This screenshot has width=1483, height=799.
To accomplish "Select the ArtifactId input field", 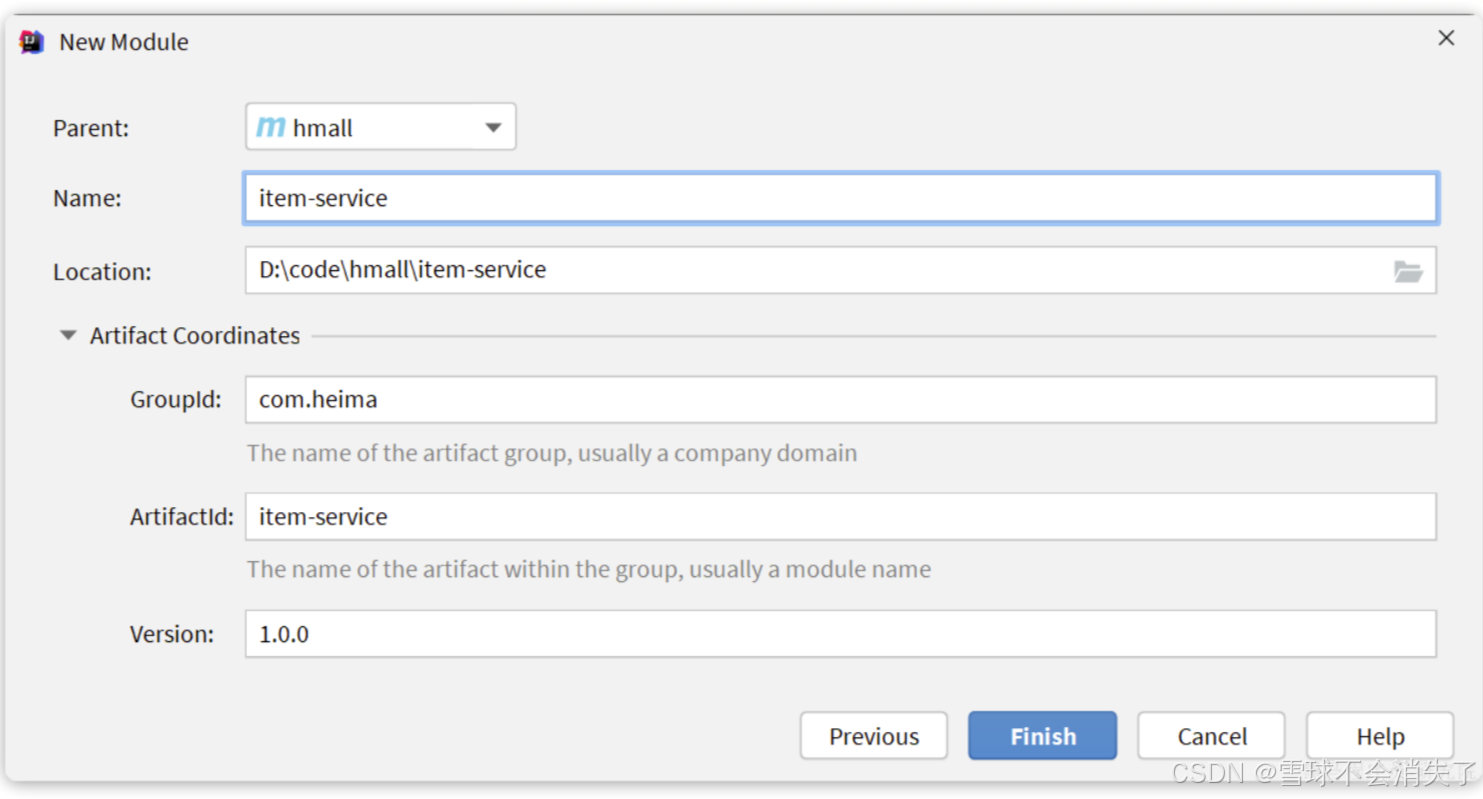I will (x=841, y=516).
